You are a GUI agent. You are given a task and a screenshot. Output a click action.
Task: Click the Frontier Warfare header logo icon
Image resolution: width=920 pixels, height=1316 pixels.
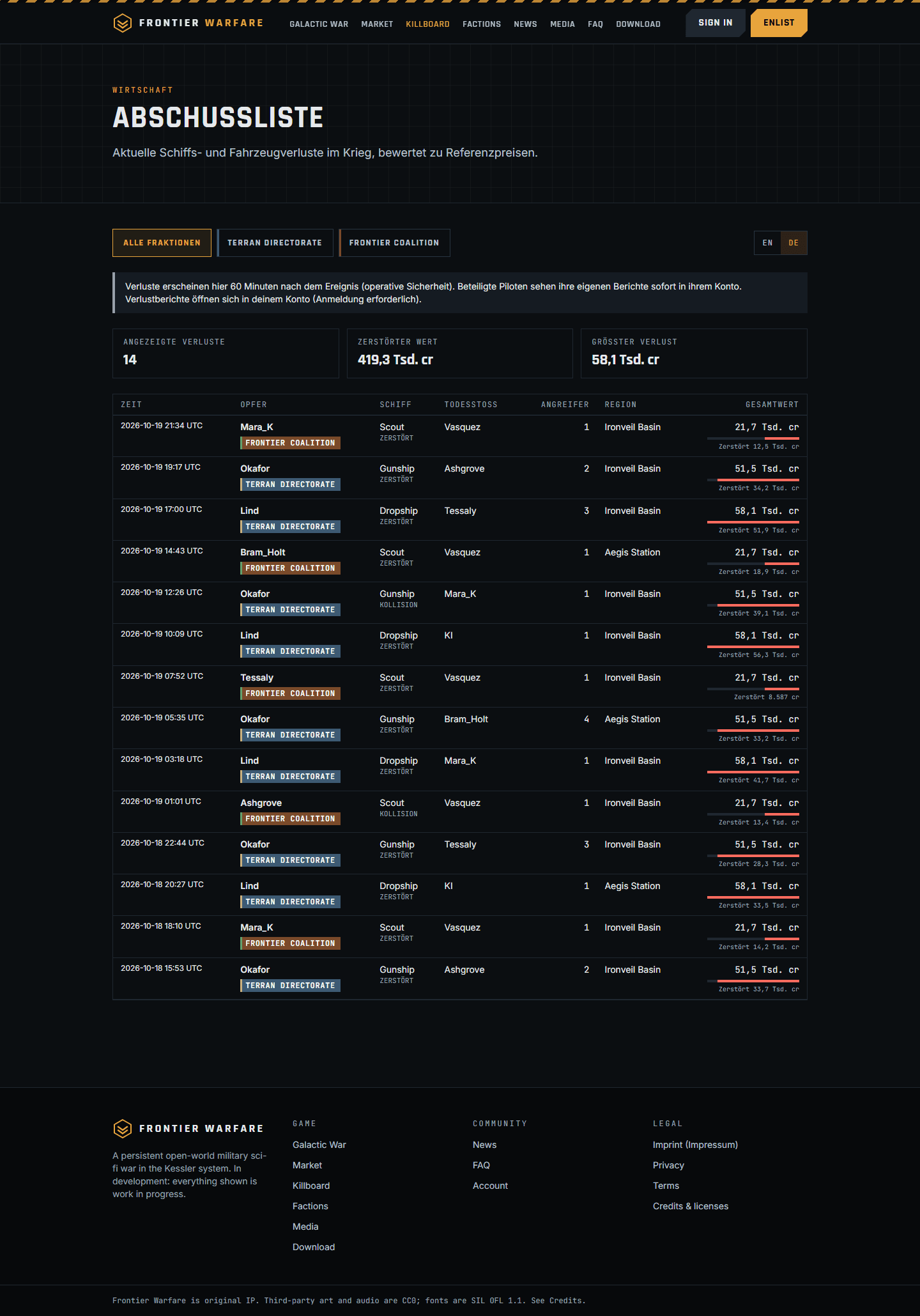point(122,23)
